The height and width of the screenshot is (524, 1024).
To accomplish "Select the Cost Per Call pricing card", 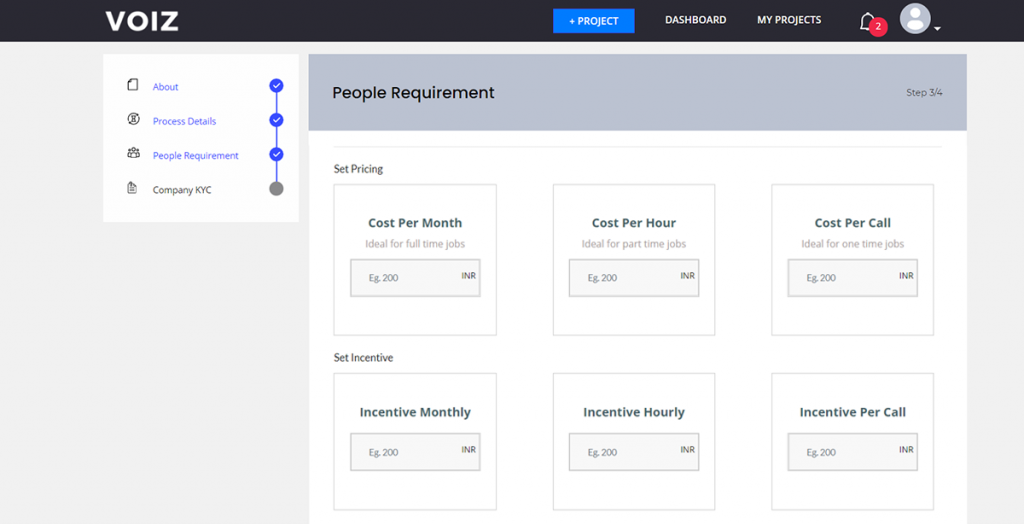I will coord(852,260).
